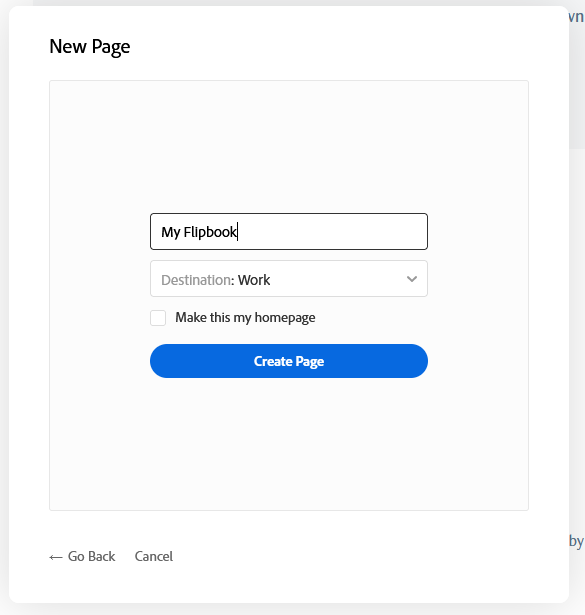Click the partially visible 'by' text behind dialog
Viewport: 585px width, 615px height.
tap(576, 541)
